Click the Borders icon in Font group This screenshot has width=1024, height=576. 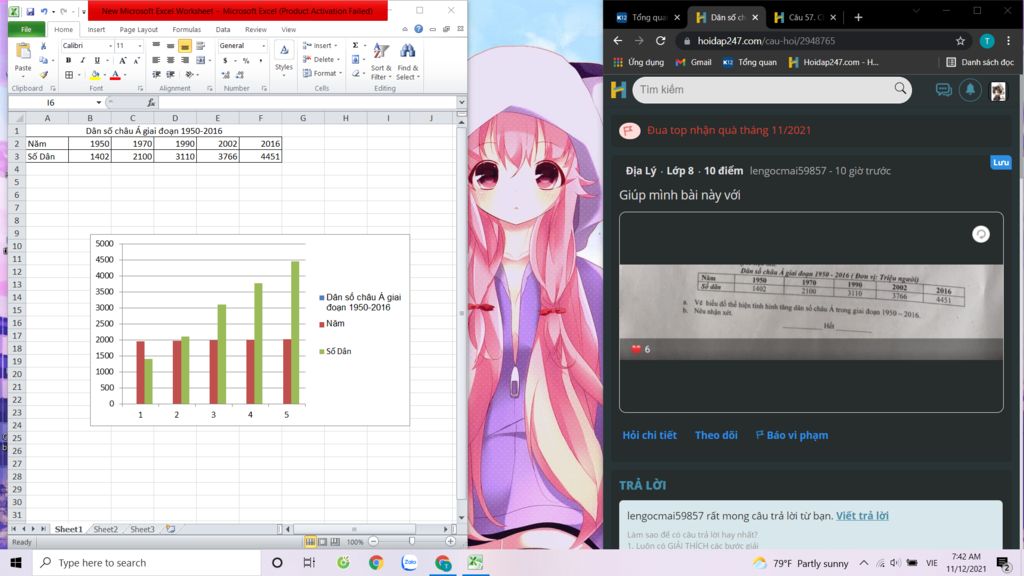pyautogui.click(x=69, y=75)
